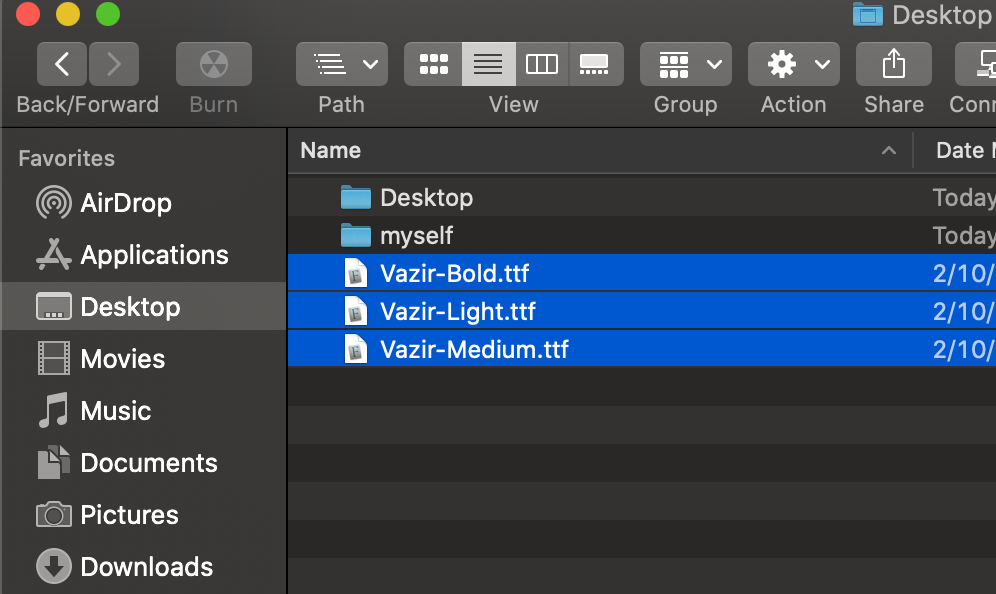Image resolution: width=996 pixels, height=594 pixels.
Task: Switch to column view
Action: pos(542,63)
